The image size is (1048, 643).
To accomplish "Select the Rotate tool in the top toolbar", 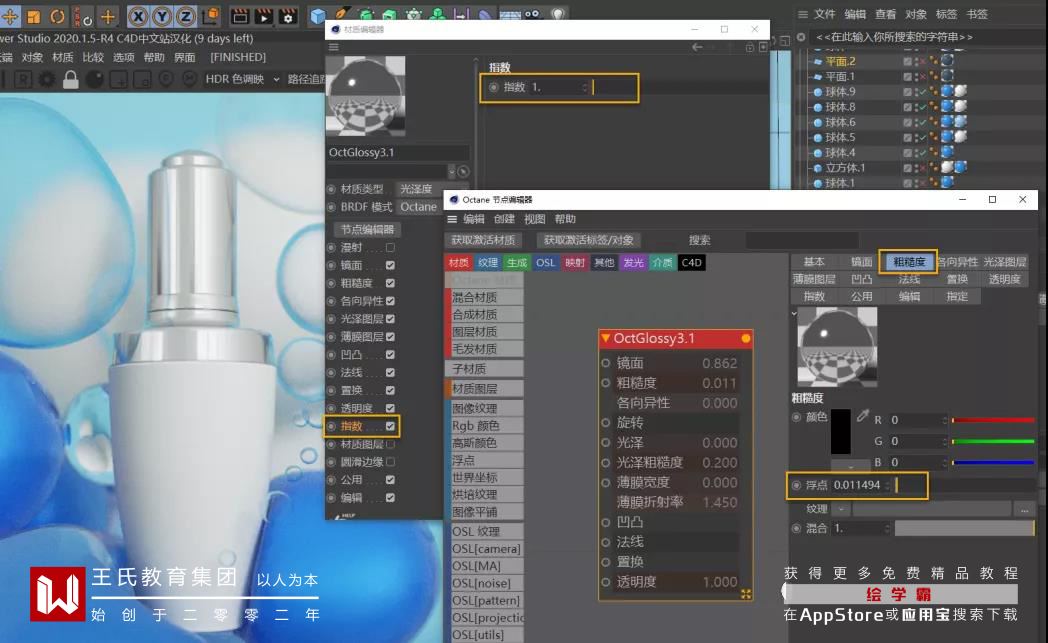I will coord(58,16).
